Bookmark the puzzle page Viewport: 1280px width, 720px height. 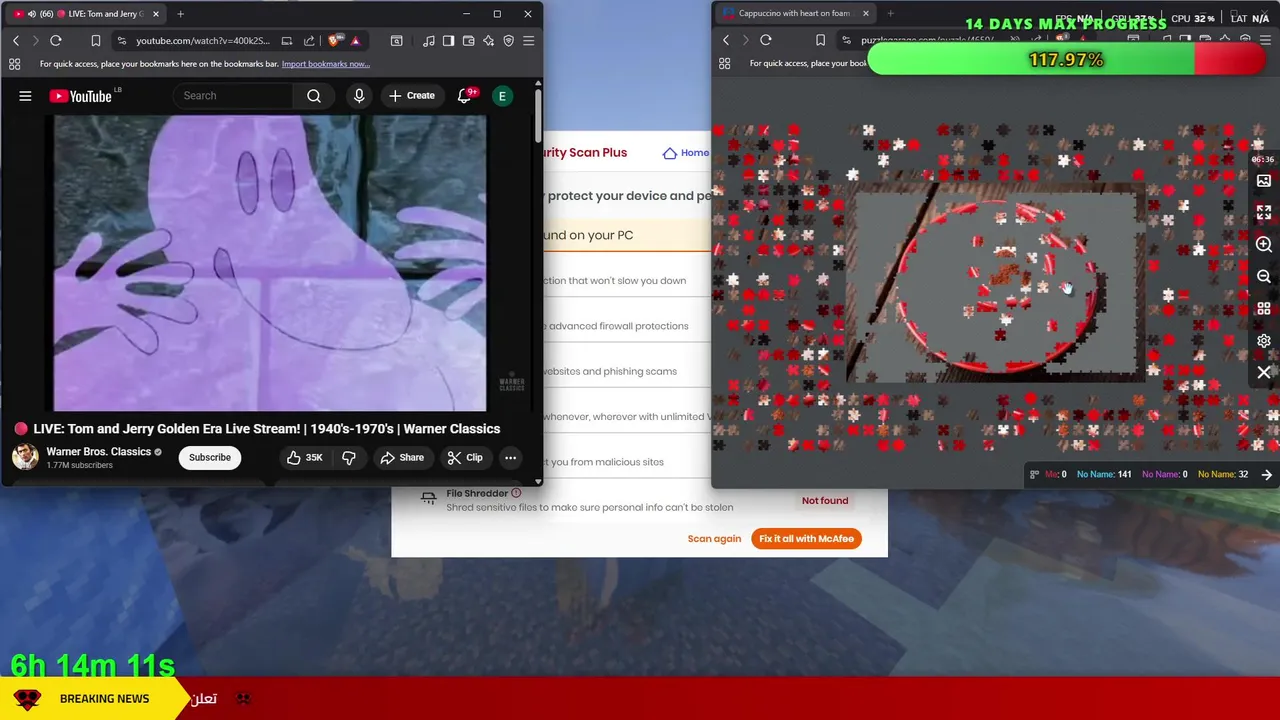821,40
